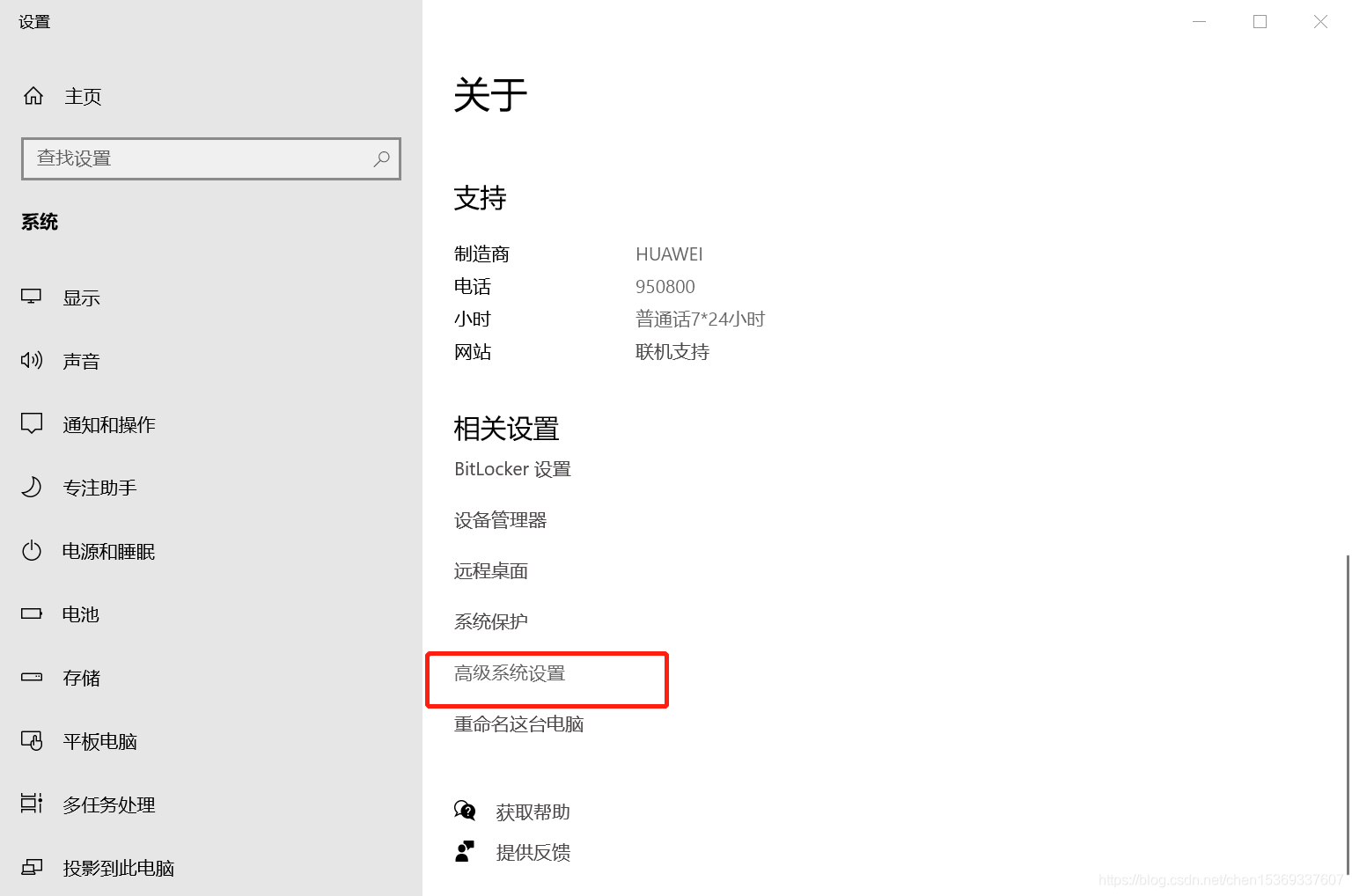Viewport: 1352px width, 896px height.
Task: Click the 提供反馈 feedback icon
Action: tap(465, 850)
